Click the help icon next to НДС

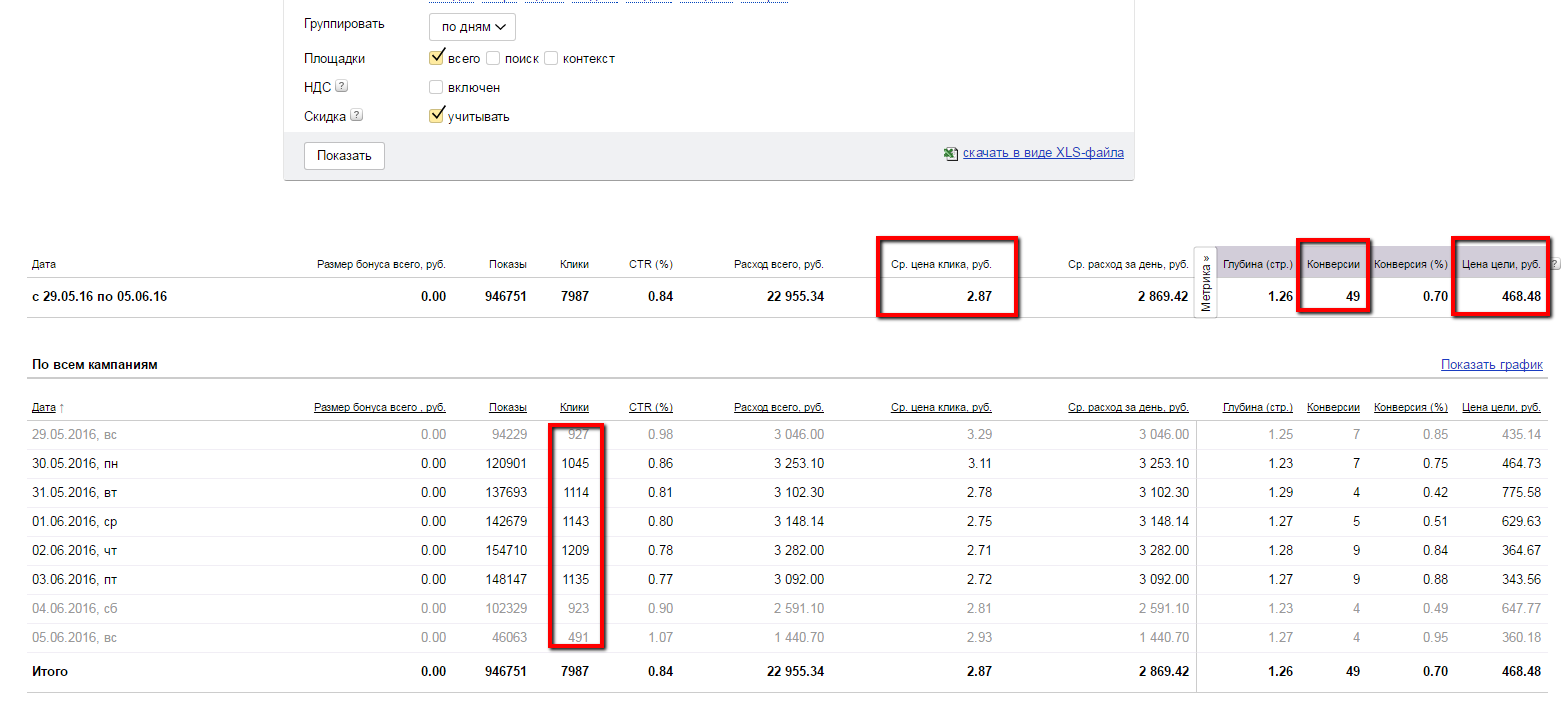click(342, 87)
